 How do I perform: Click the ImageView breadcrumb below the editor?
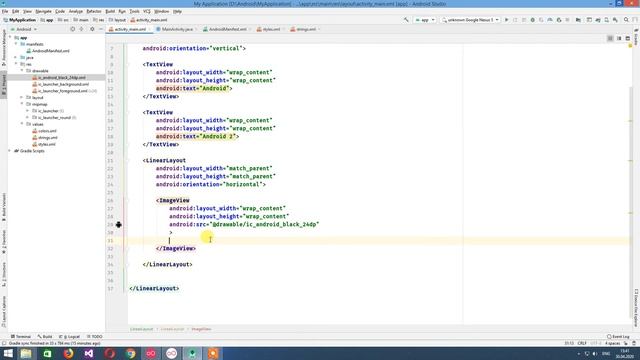coord(201,329)
